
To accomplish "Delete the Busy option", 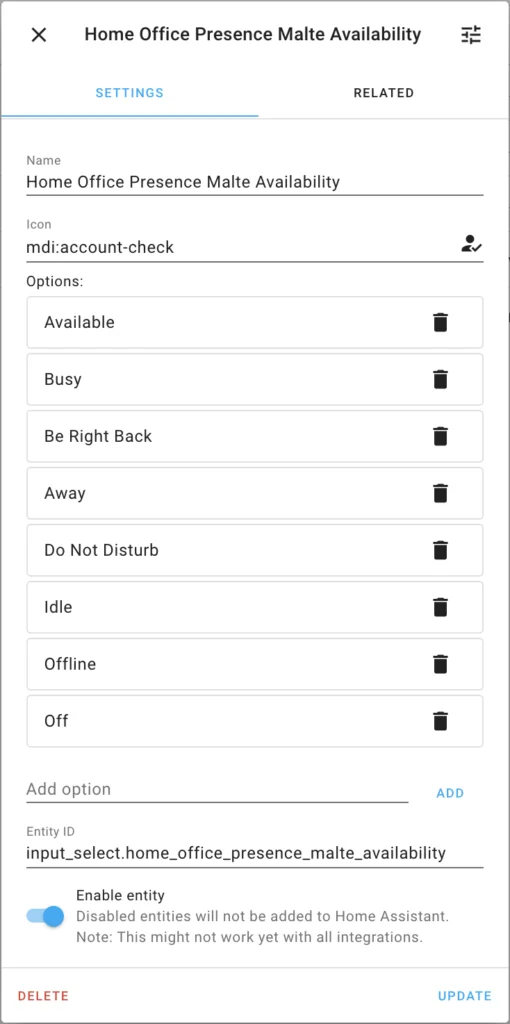I will 441,379.
